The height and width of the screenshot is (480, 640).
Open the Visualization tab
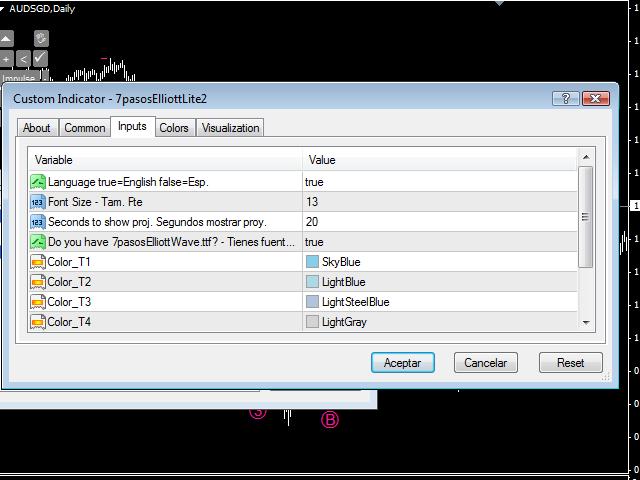point(230,128)
